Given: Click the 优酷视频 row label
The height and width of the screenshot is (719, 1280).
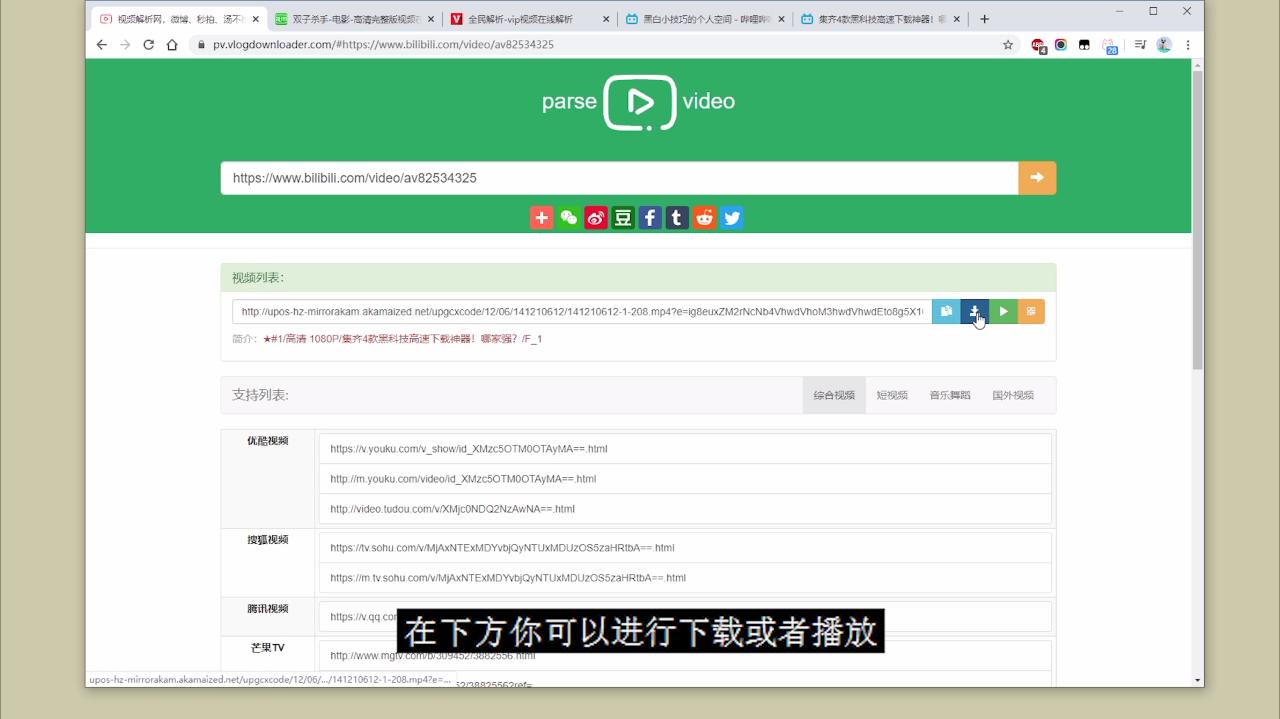Looking at the screenshot, I should click(x=268, y=441).
